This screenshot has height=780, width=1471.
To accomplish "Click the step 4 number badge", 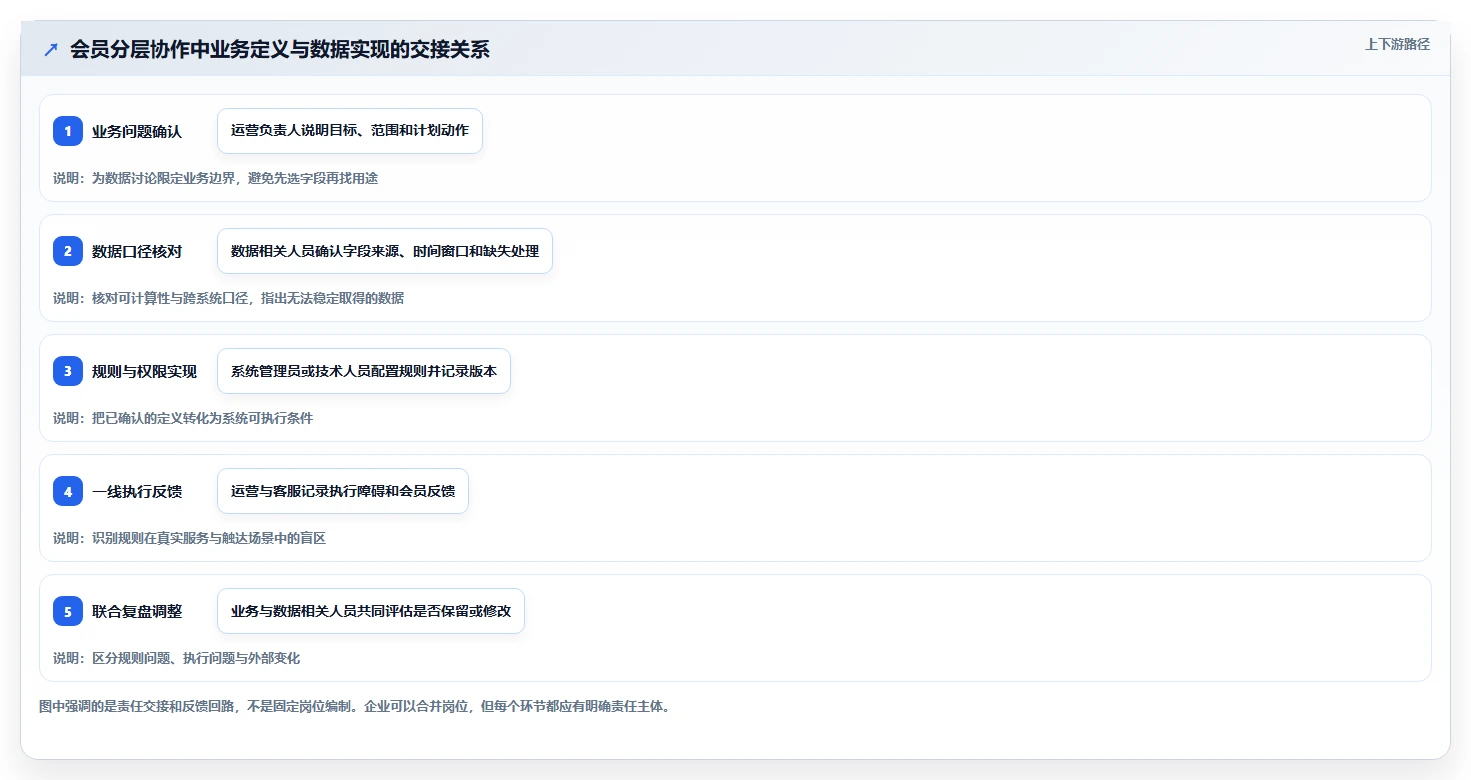I will point(68,491).
